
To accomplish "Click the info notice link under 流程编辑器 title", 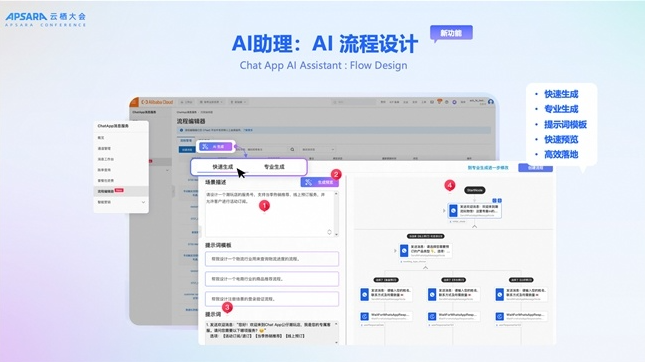I will (x=248, y=130).
